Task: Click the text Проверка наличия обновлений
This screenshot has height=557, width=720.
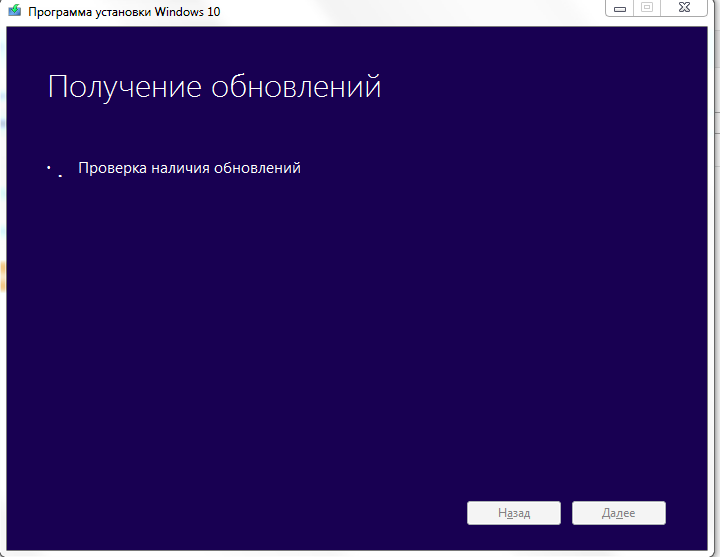Action: click(x=189, y=168)
